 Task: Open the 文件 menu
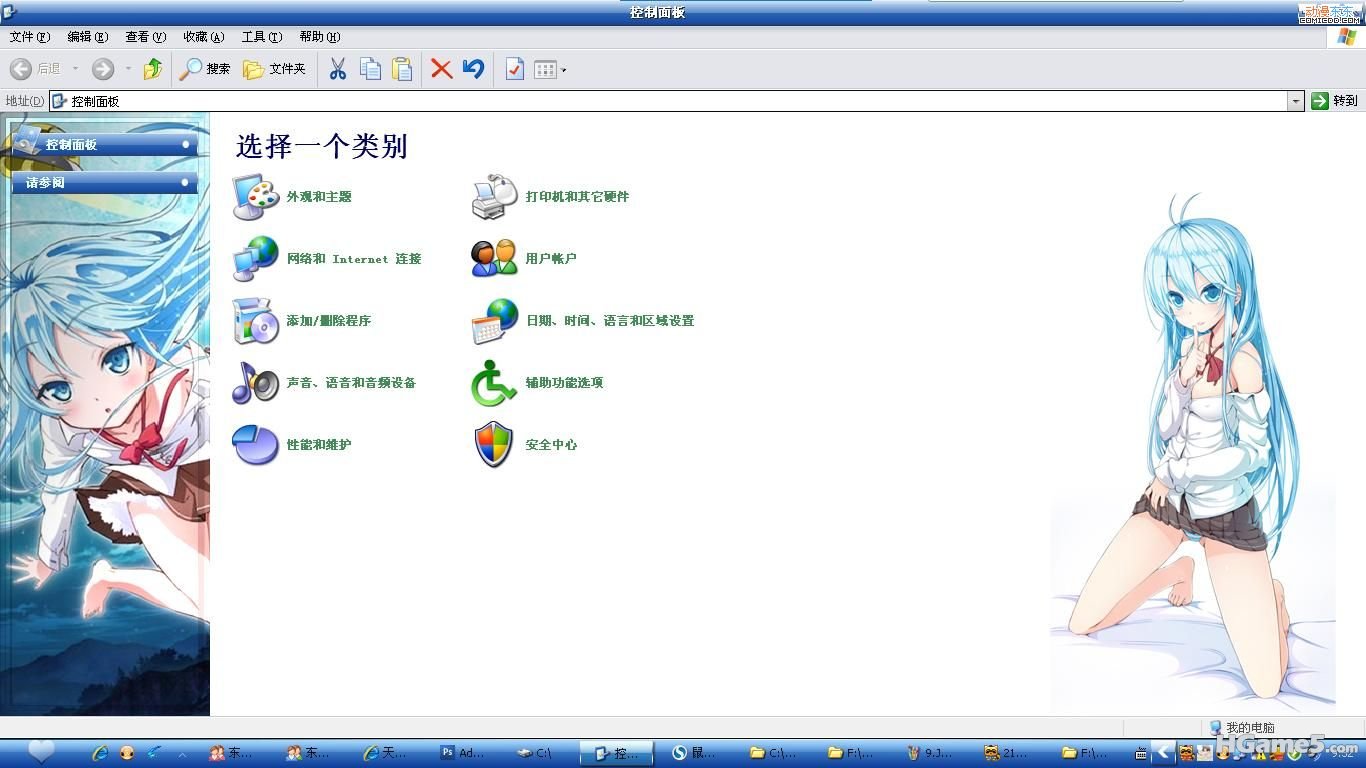30,37
